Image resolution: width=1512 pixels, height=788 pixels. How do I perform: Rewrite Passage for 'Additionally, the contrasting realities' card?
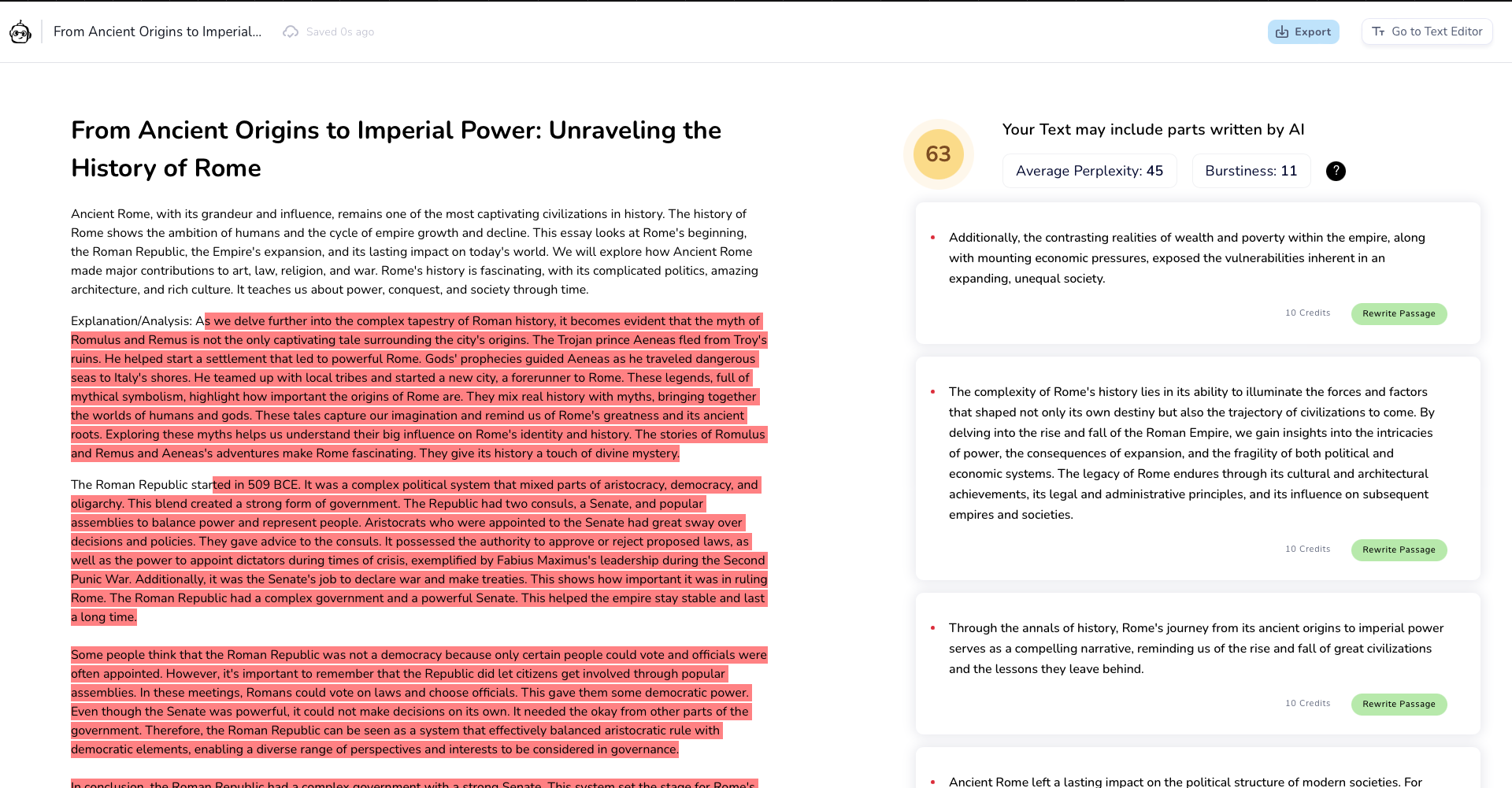pos(1399,314)
